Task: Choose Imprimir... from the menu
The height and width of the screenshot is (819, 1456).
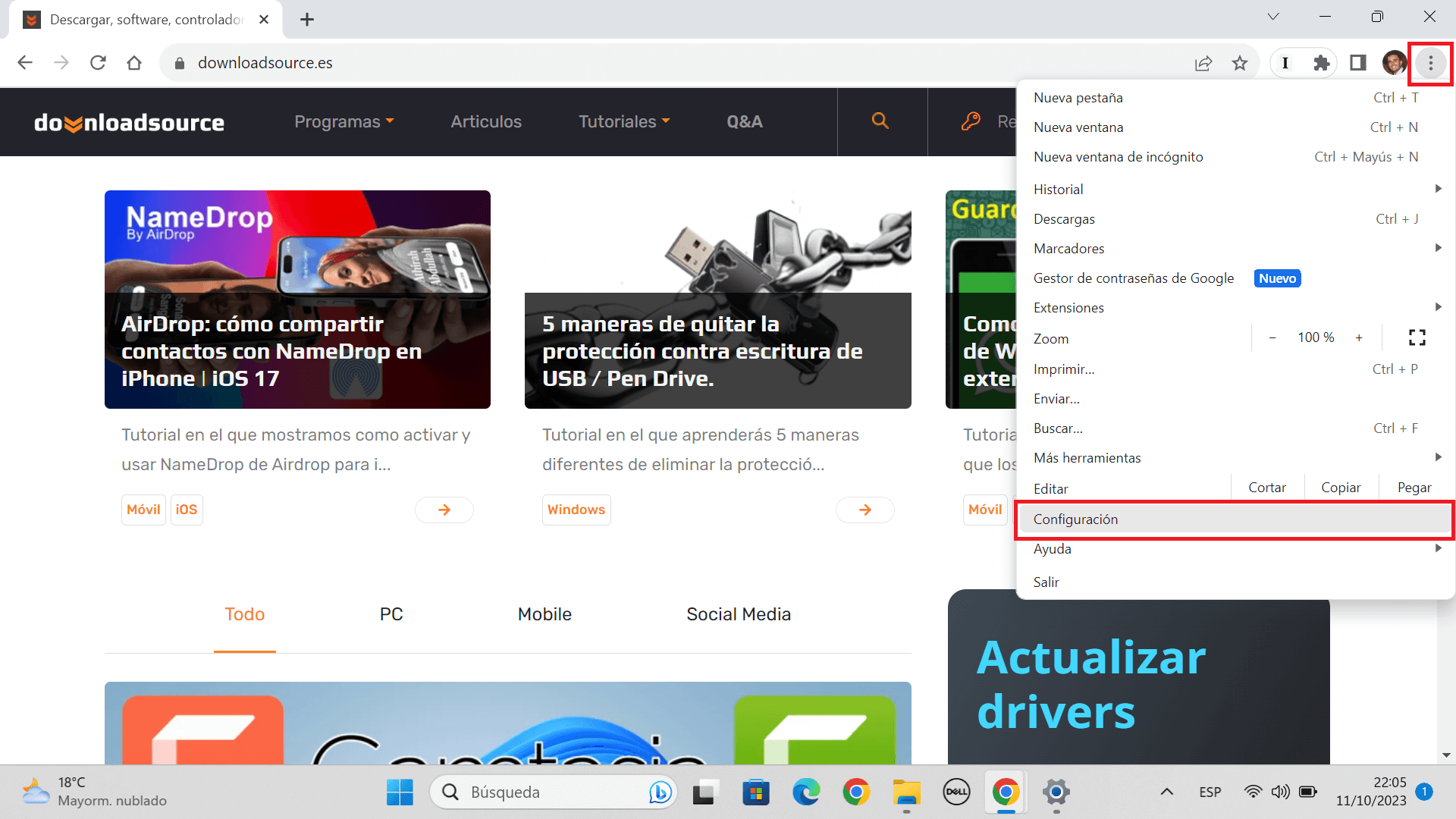Action: click(x=1235, y=369)
